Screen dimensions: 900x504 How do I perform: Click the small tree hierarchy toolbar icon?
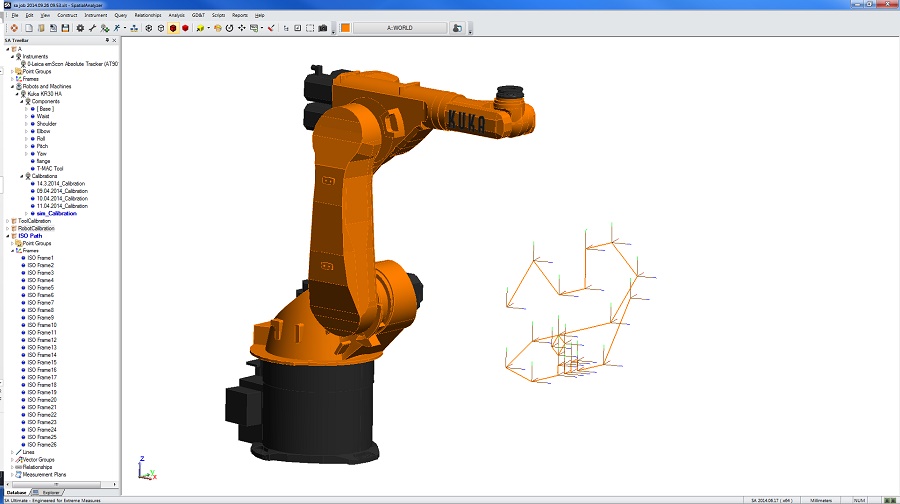(286, 28)
